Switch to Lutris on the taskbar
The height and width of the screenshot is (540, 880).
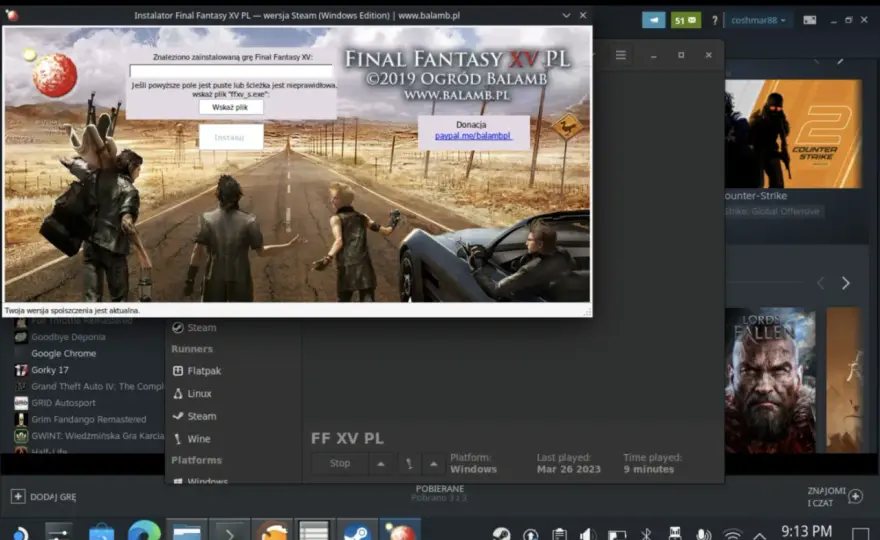pyautogui.click(x=272, y=532)
